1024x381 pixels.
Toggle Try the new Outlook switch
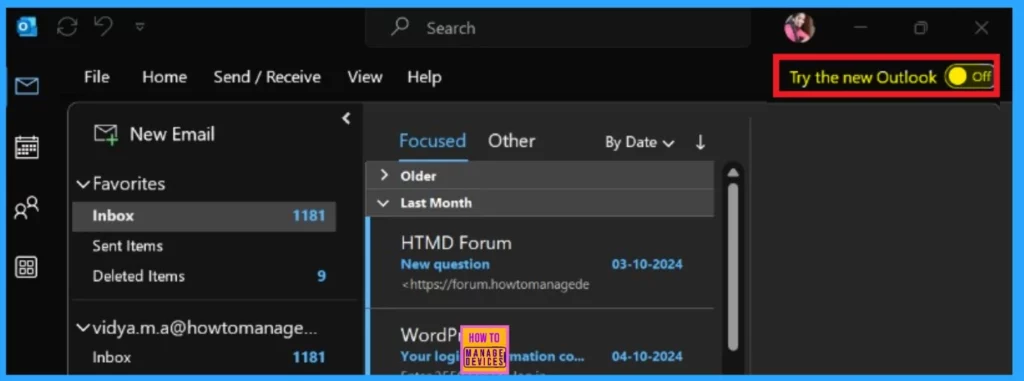(x=969, y=77)
